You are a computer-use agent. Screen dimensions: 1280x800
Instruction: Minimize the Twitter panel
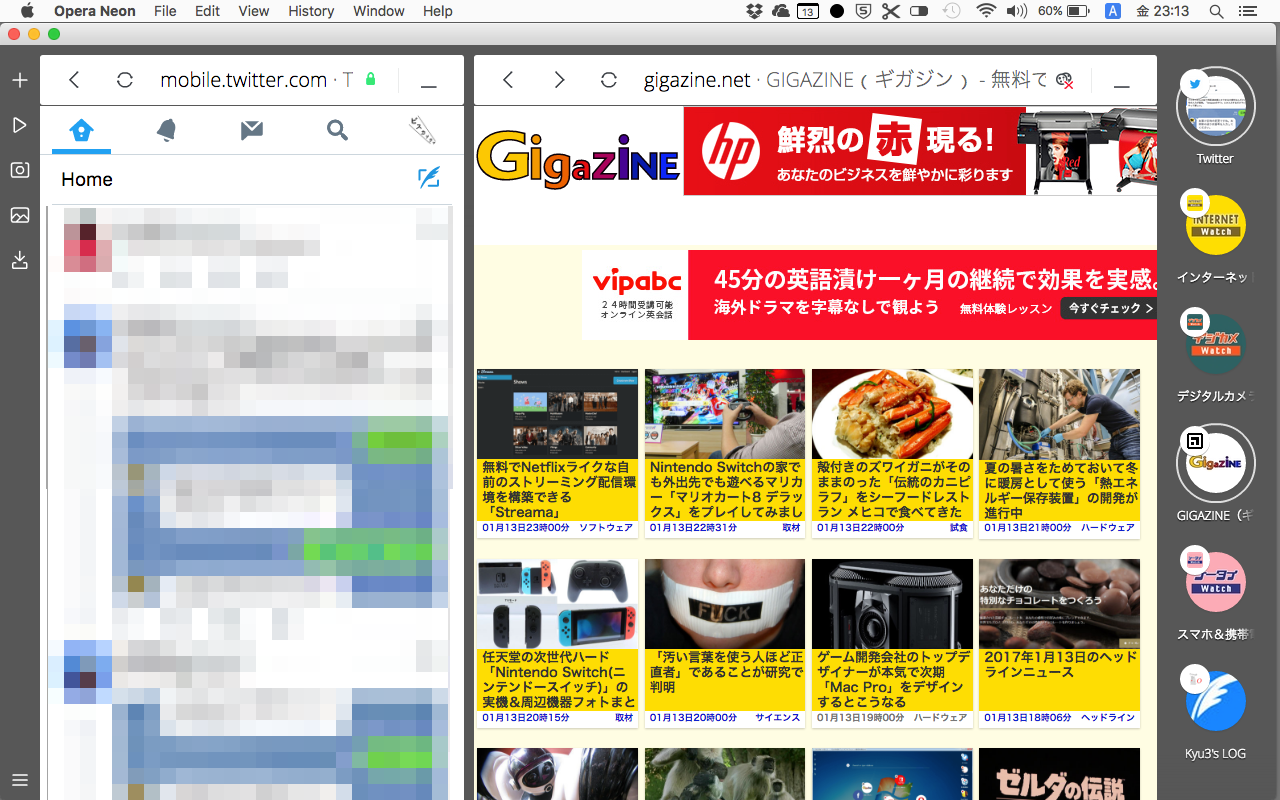tap(428, 86)
